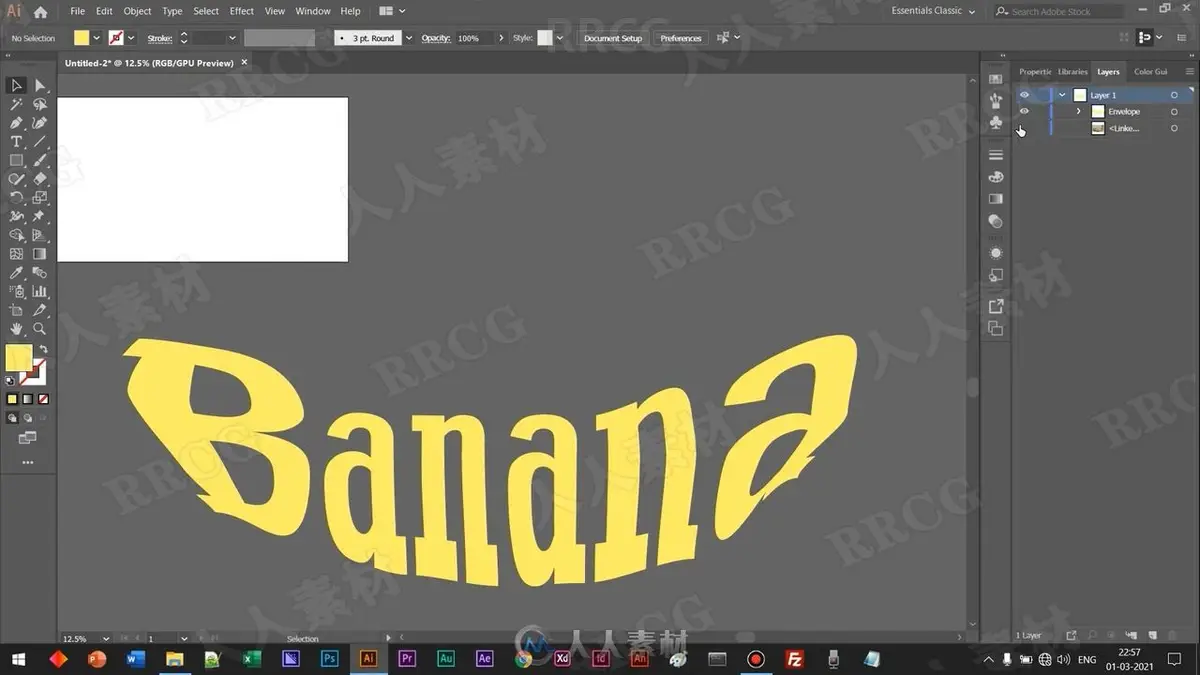
Task: Open the Object menu
Action: tap(137, 11)
